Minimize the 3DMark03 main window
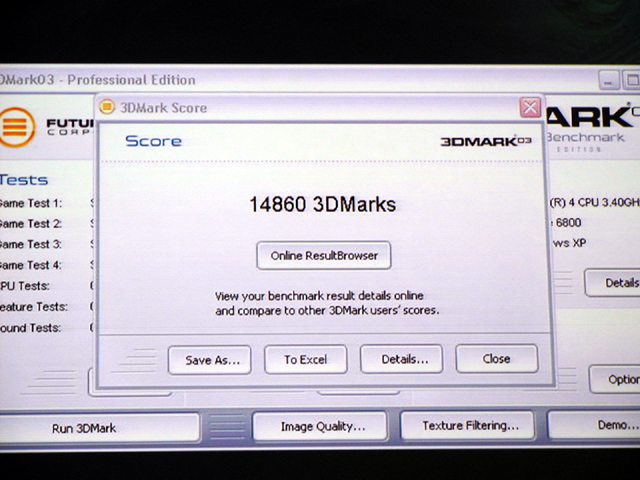640x480 pixels. pyautogui.click(x=611, y=80)
